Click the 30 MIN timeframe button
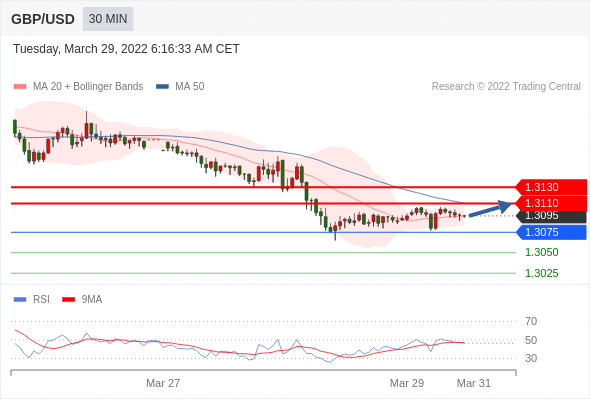 (108, 19)
